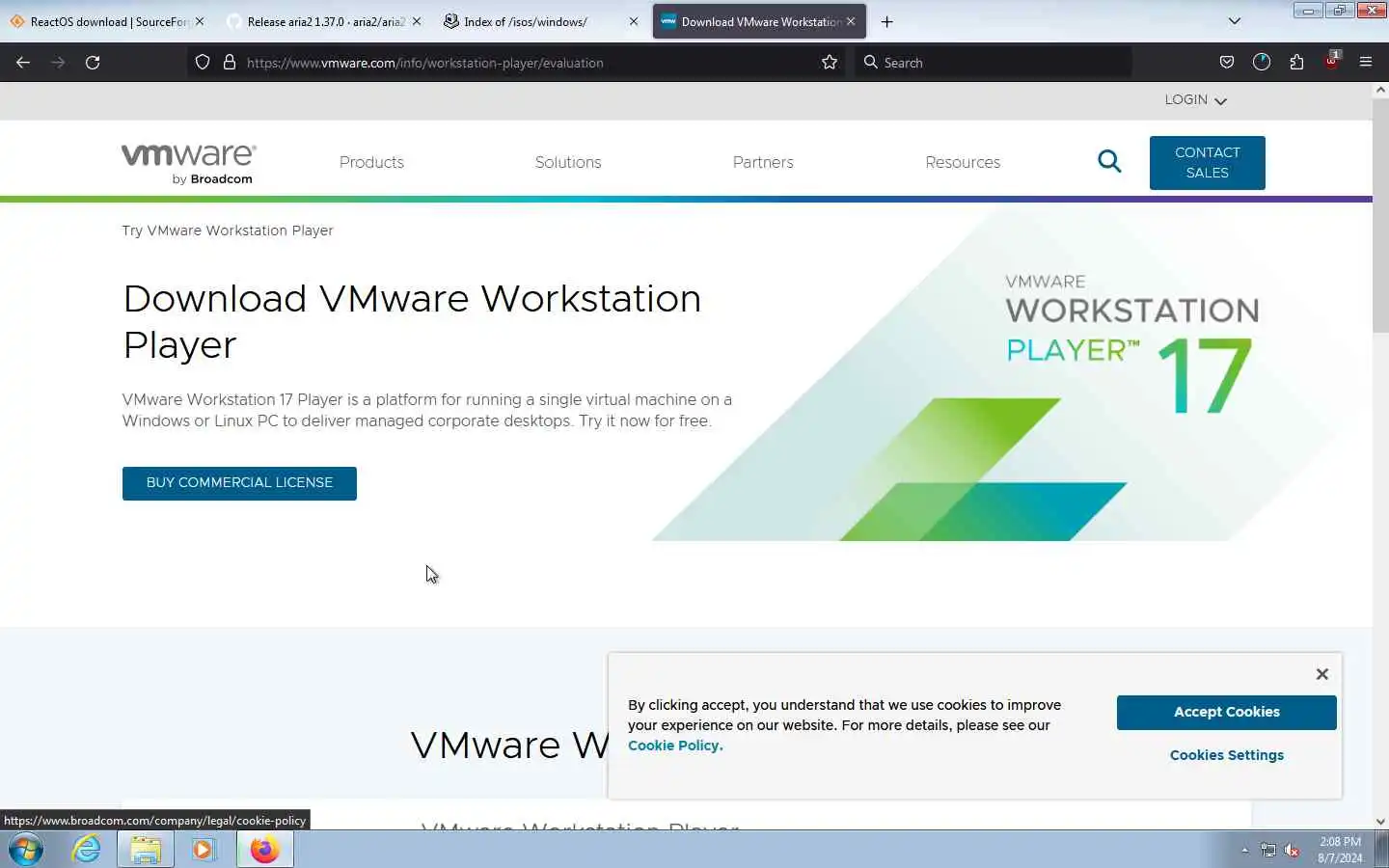1389x868 pixels.
Task: Click the padlock site security icon
Action: click(x=230, y=63)
